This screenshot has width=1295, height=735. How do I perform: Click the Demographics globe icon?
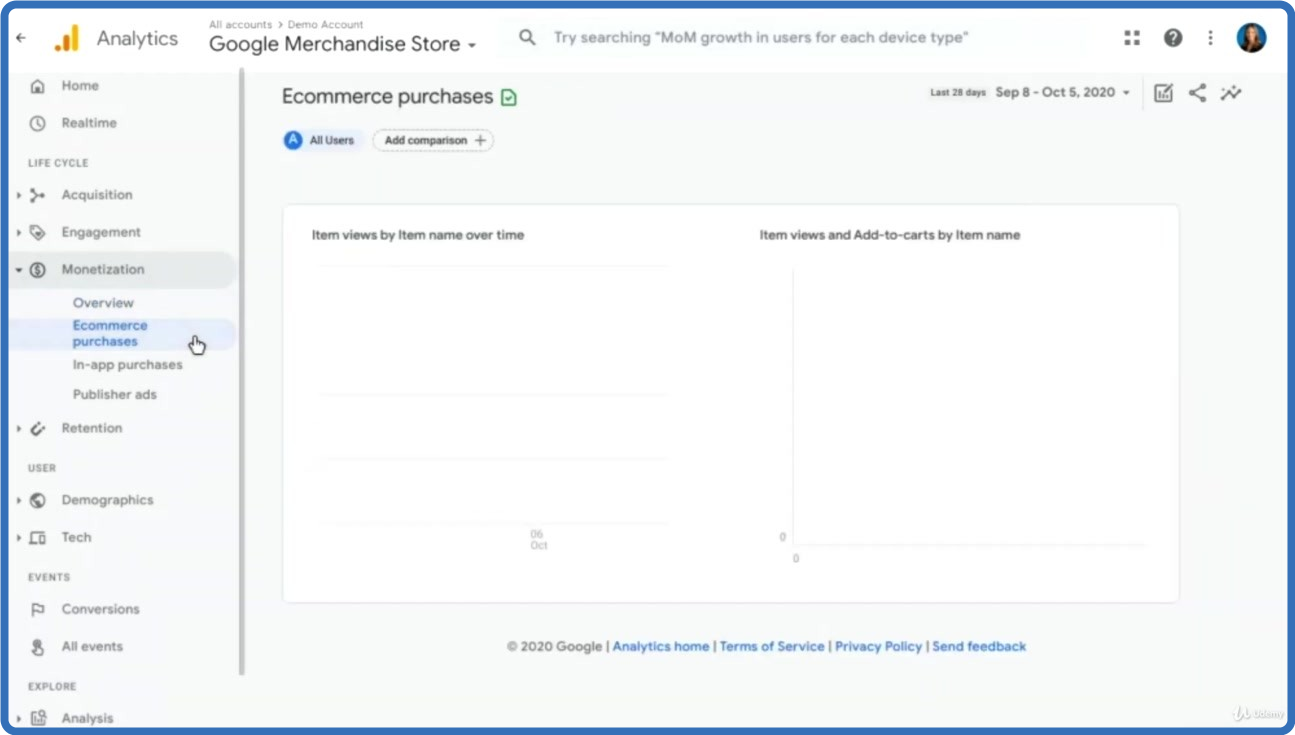point(38,500)
